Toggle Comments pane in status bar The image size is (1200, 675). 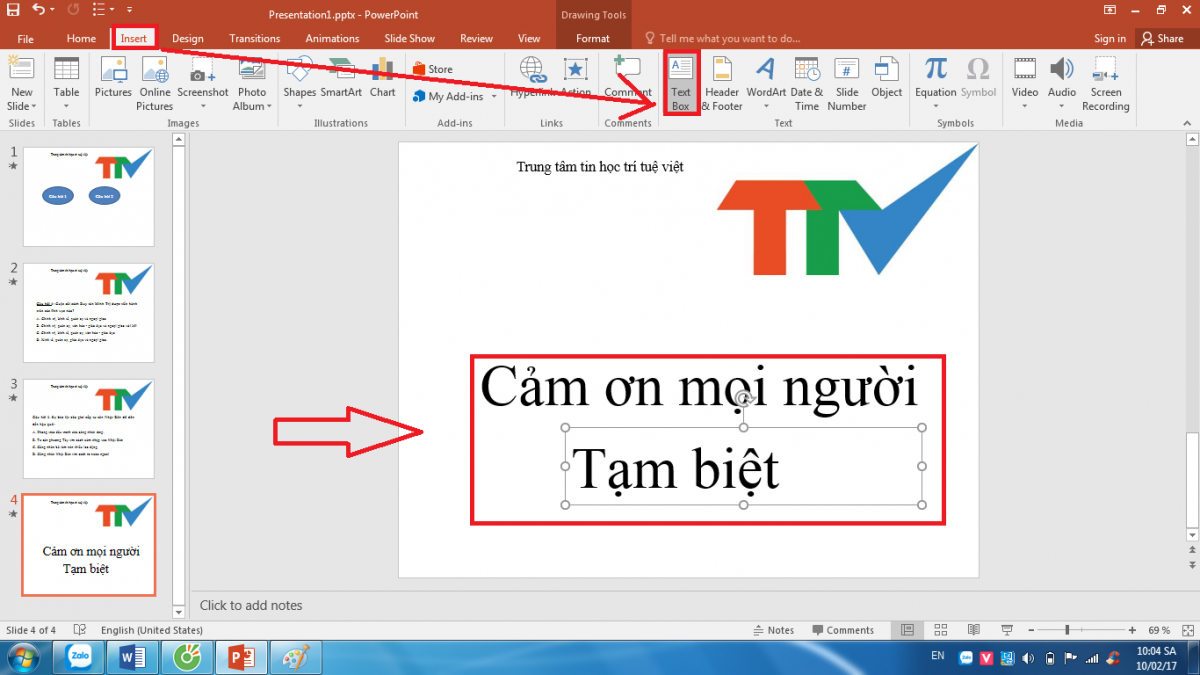tap(842, 630)
